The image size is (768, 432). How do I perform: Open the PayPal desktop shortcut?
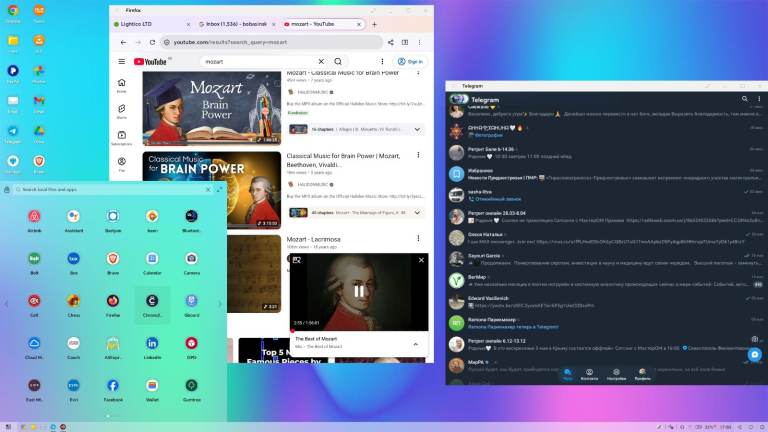(x=13, y=73)
